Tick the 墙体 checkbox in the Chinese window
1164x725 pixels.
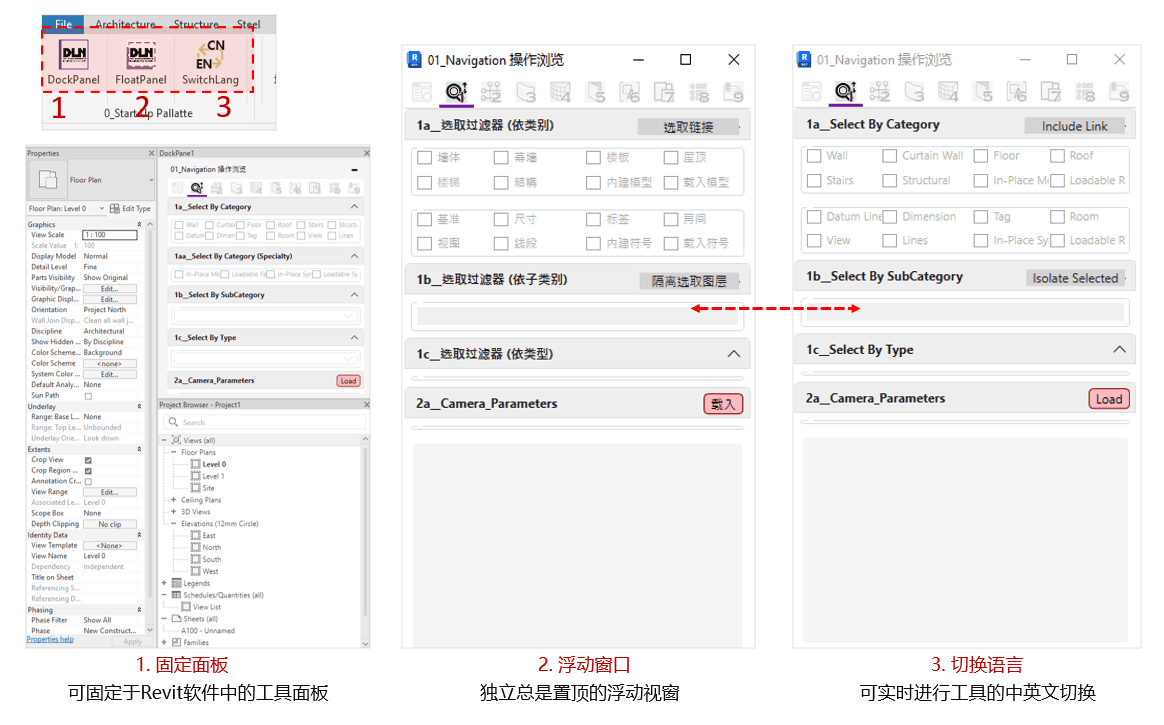coord(424,158)
